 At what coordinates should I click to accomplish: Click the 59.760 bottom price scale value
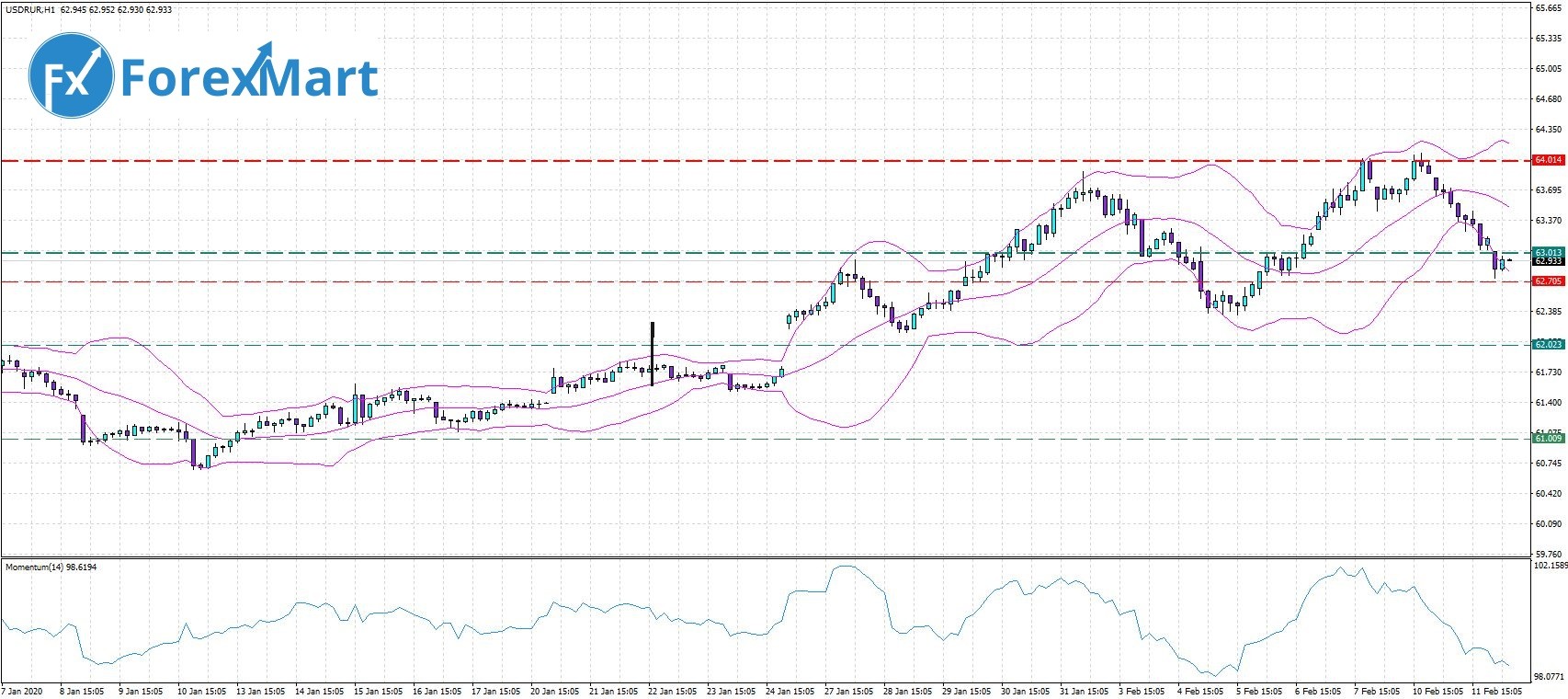click(1549, 554)
